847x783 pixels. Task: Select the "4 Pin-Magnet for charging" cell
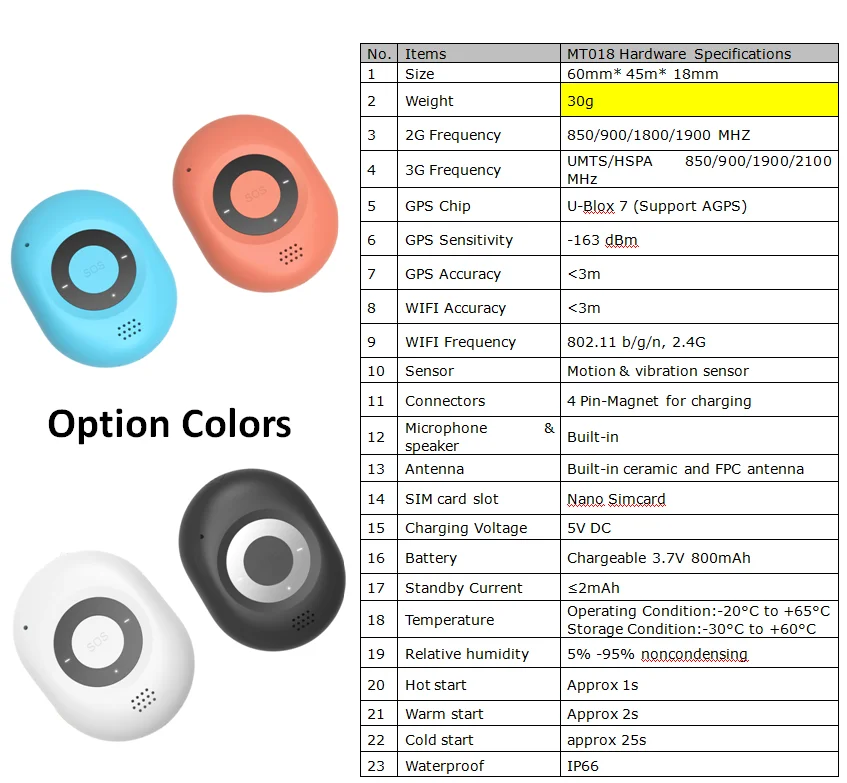(658, 401)
